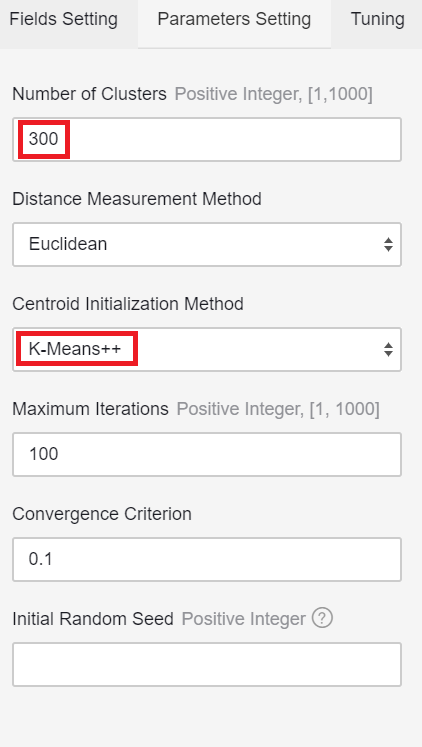Open the K-Means++ initialization dropdown
This screenshot has height=747, width=422.
click(207, 349)
